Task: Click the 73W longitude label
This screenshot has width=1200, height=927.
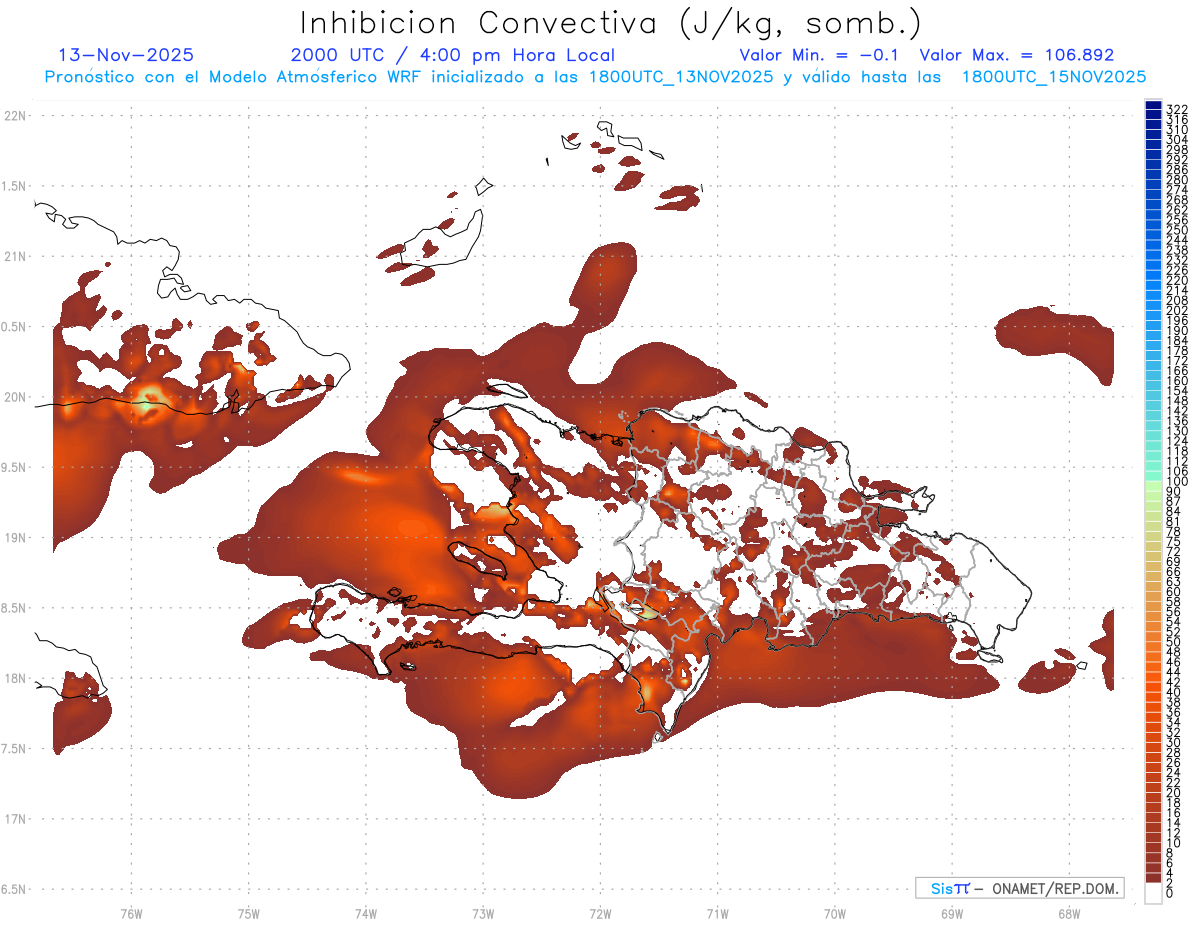Action: tap(483, 913)
